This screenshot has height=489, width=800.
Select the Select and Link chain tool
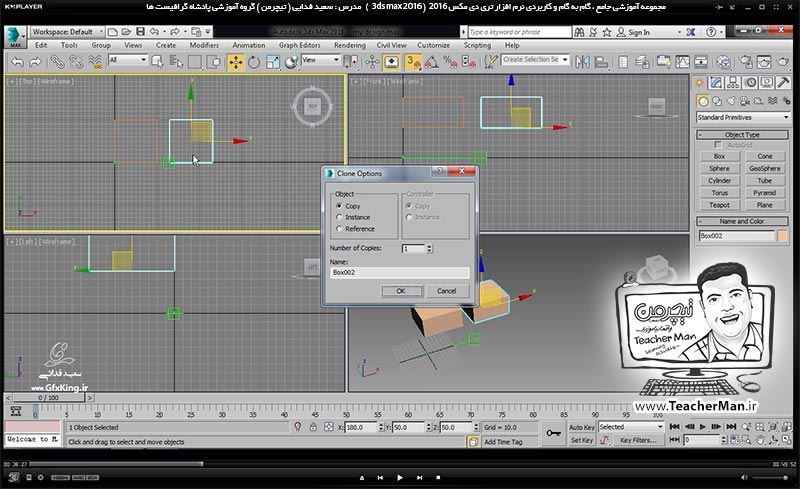[57, 62]
